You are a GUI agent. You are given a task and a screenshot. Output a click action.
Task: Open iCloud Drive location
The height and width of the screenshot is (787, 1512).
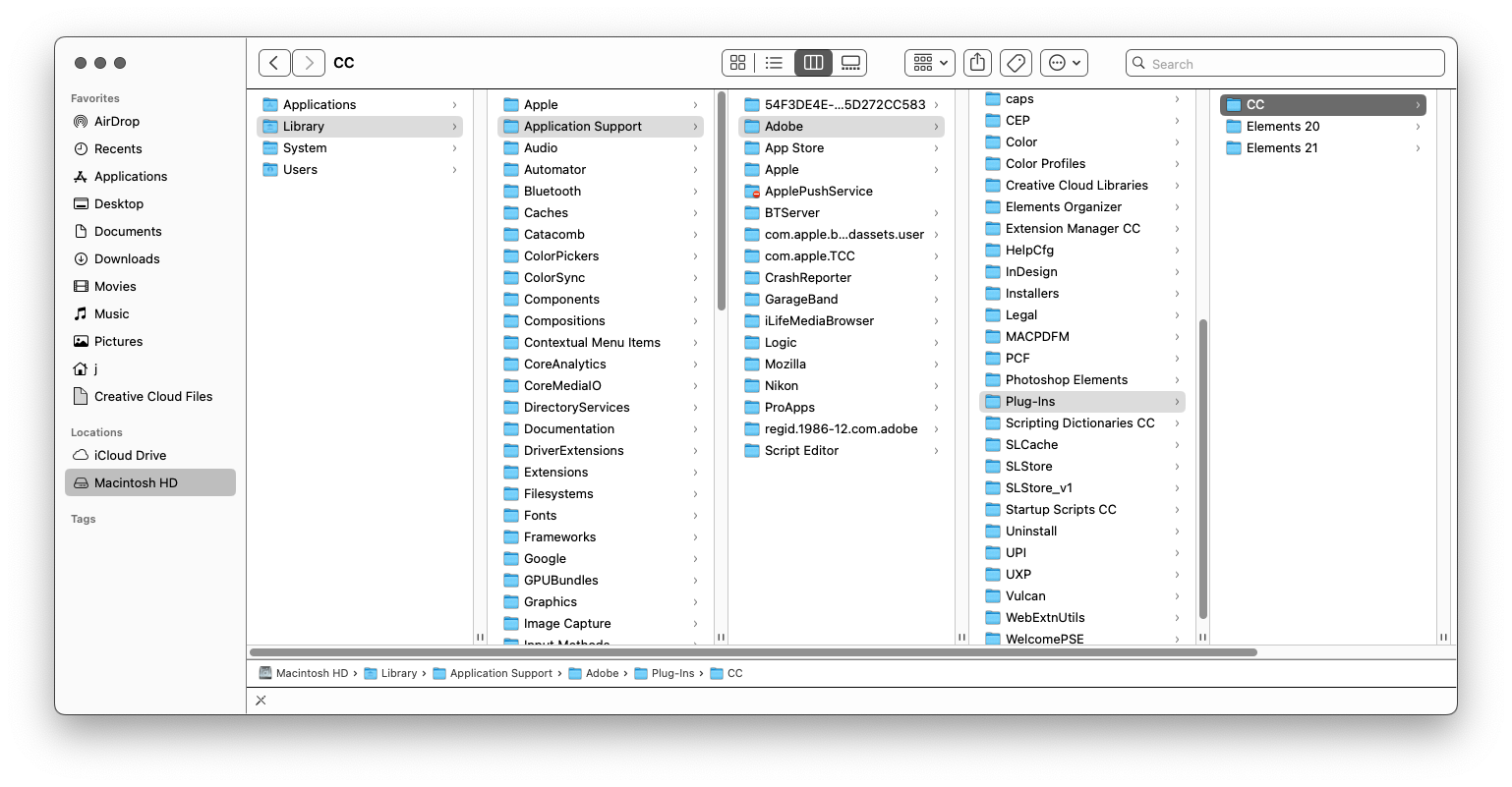[x=150, y=456]
